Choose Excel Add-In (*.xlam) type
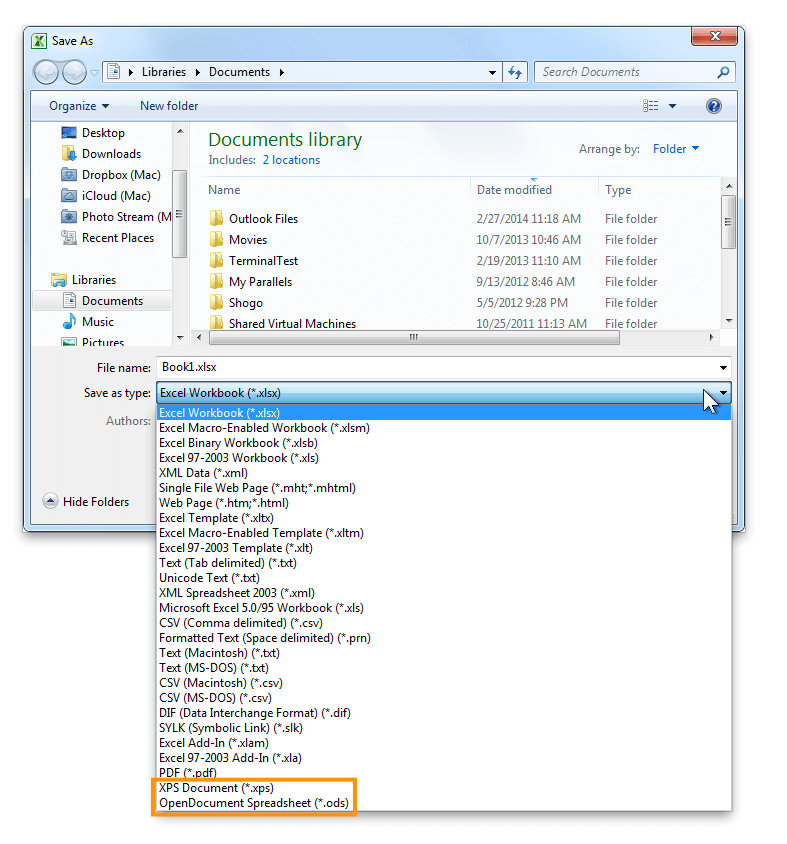Viewport: 787px width, 844px height. 444,743
